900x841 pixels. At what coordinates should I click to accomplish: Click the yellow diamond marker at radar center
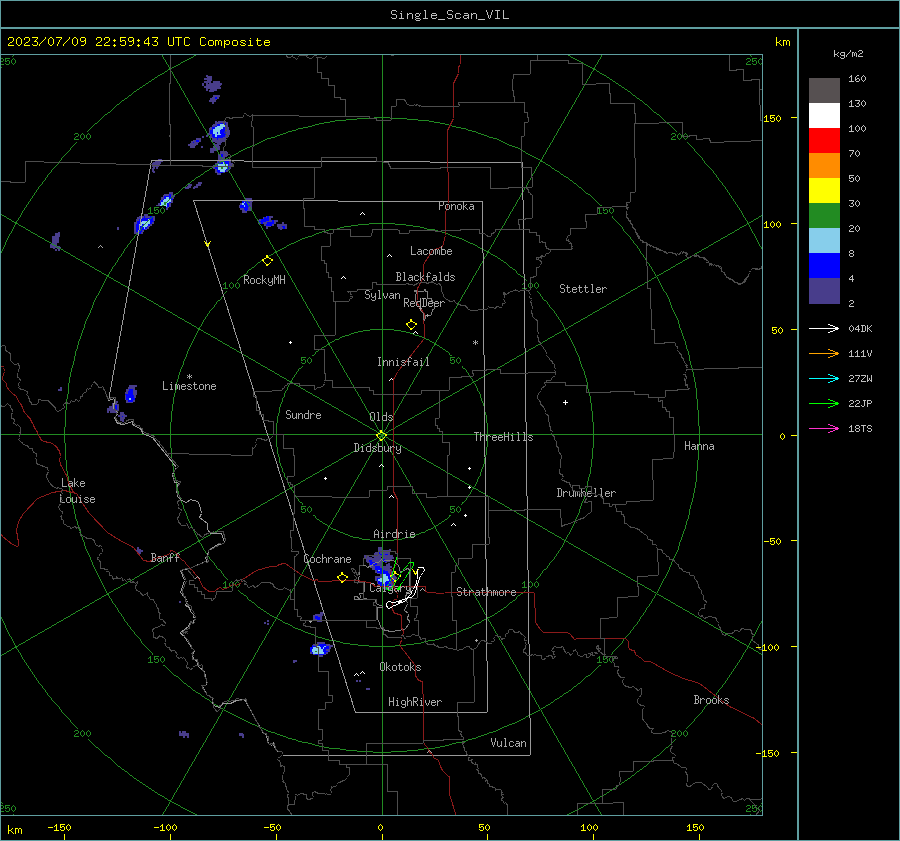point(381,436)
